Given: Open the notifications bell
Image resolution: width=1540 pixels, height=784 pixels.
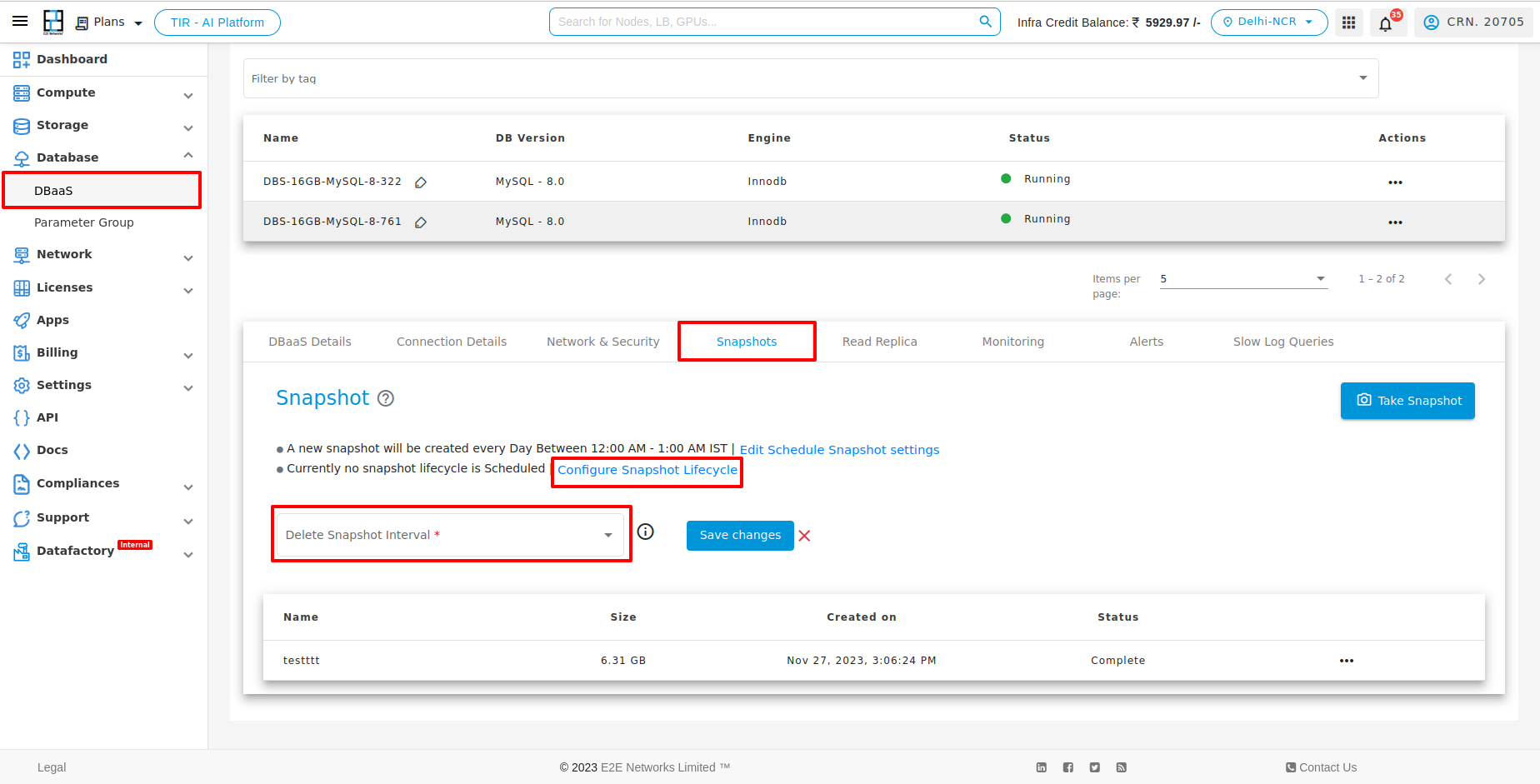Looking at the screenshot, I should (1386, 23).
